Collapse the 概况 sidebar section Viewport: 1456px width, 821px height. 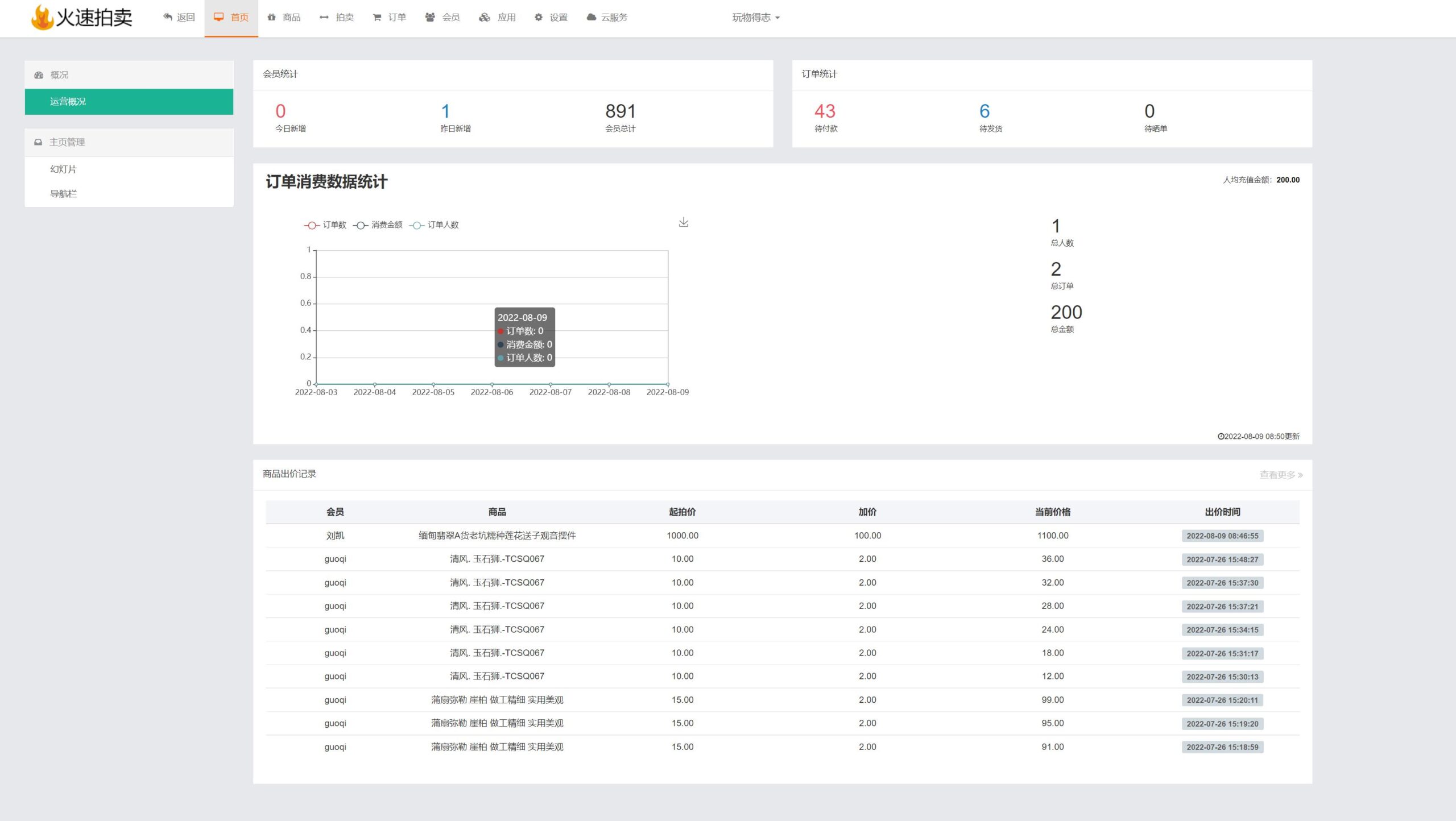point(129,74)
